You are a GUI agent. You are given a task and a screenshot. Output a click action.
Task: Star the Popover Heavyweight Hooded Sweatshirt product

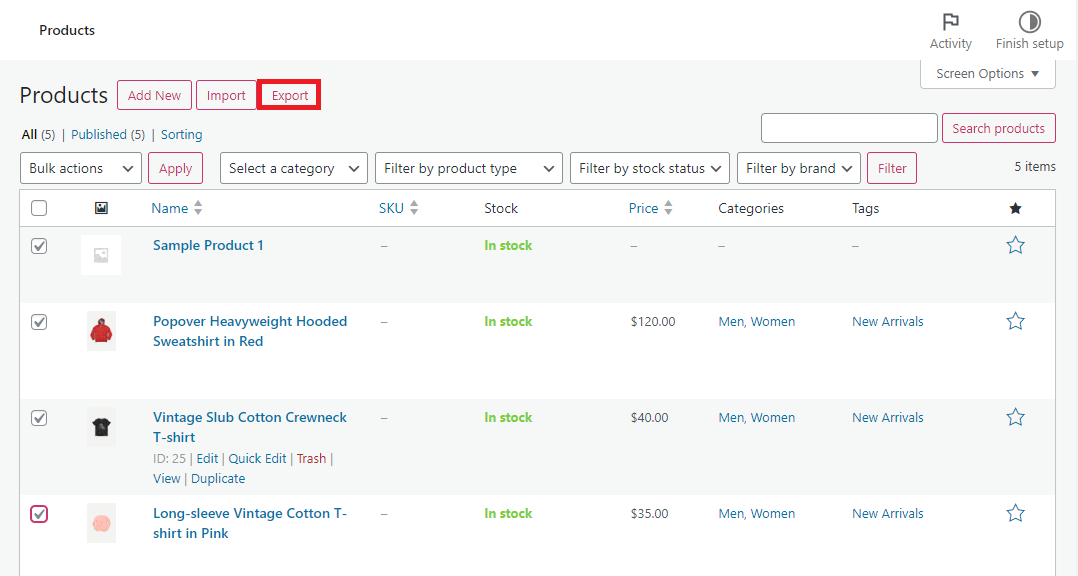1015,321
